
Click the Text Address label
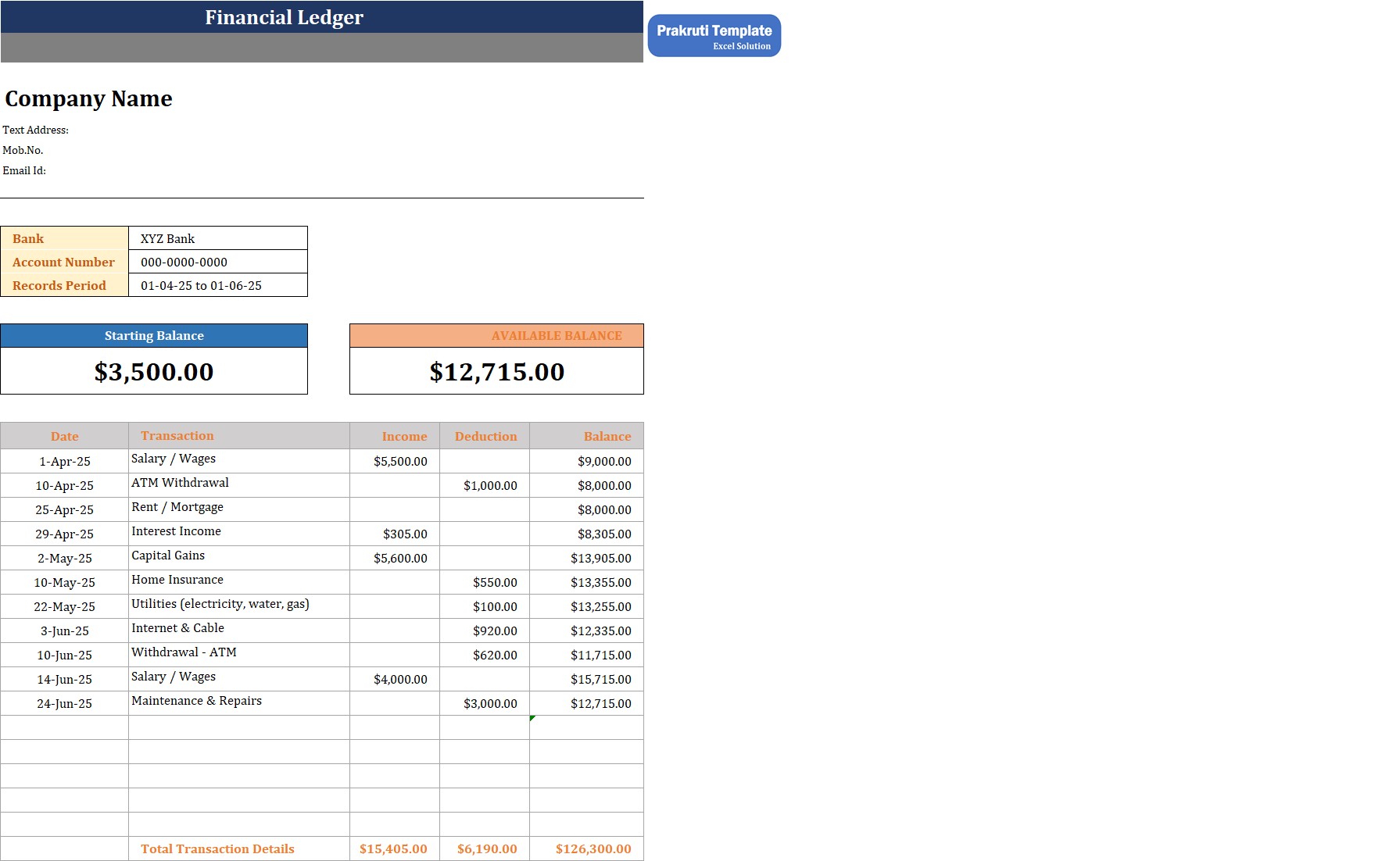point(35,130)
